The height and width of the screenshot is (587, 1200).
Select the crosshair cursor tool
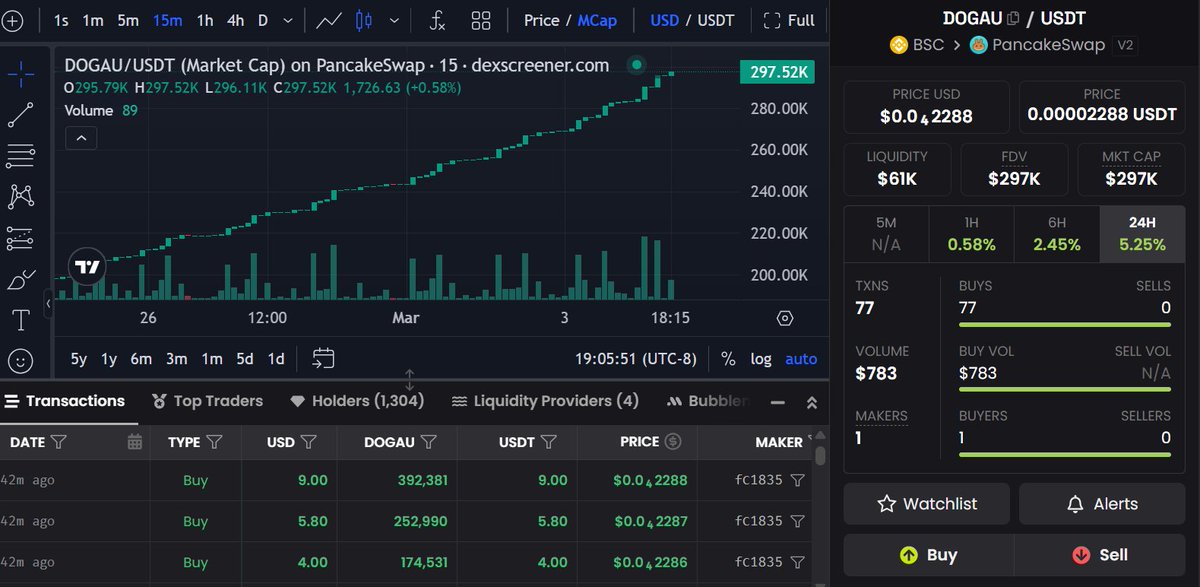click(21, 72)
